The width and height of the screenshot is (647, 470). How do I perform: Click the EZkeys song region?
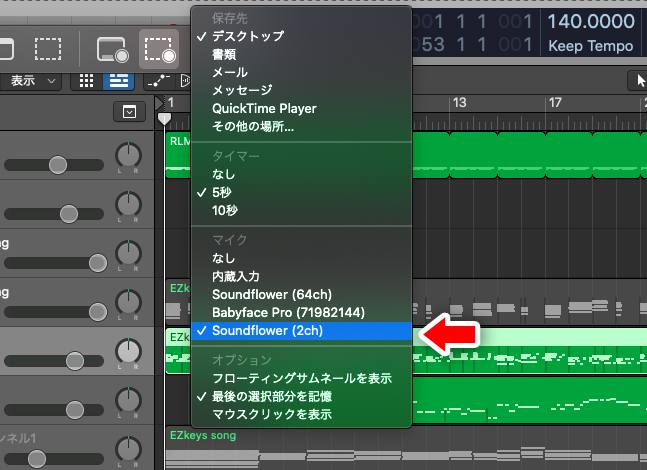[406, 448]
